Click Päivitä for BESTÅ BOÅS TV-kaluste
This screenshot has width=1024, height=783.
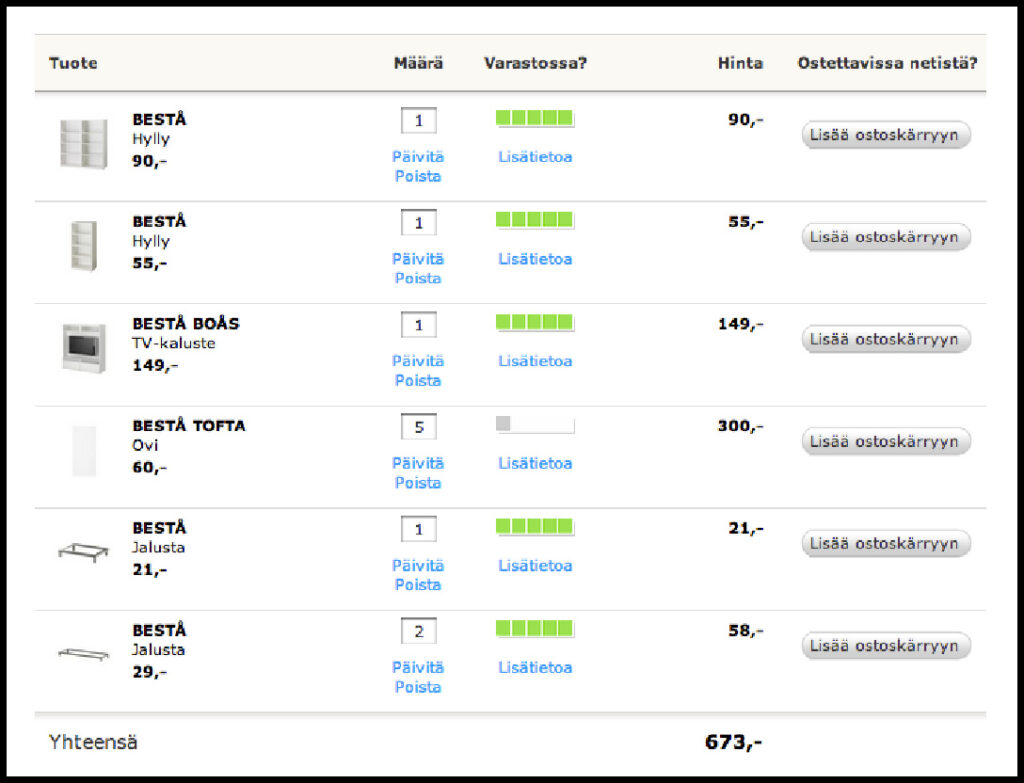[418, 360]
